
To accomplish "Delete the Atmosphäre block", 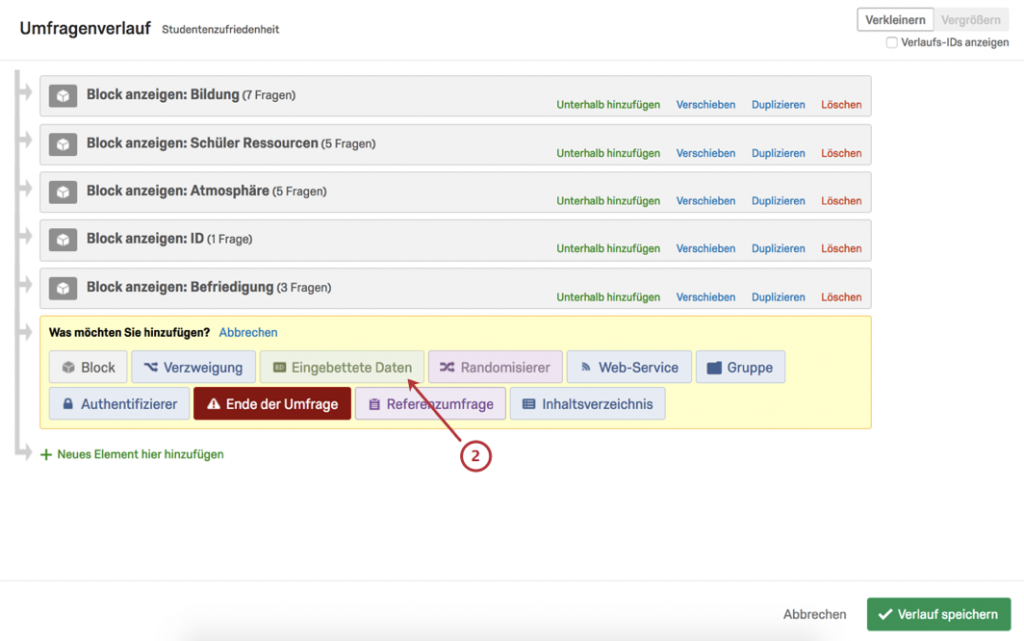I will (x=841, y=200).
